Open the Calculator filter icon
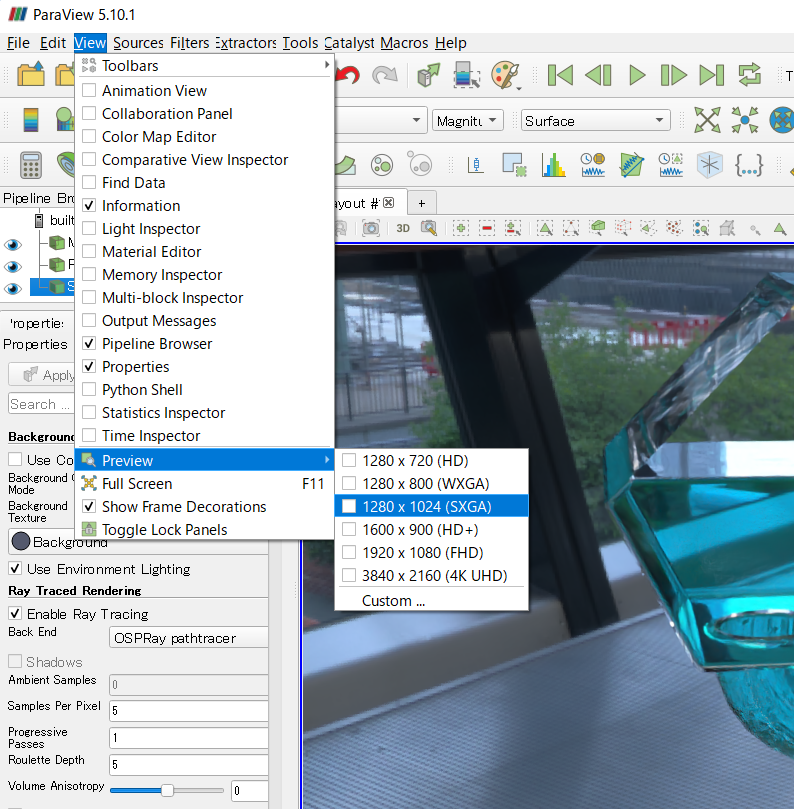Screen dimensions: 794x809 [x=30, y=164]
